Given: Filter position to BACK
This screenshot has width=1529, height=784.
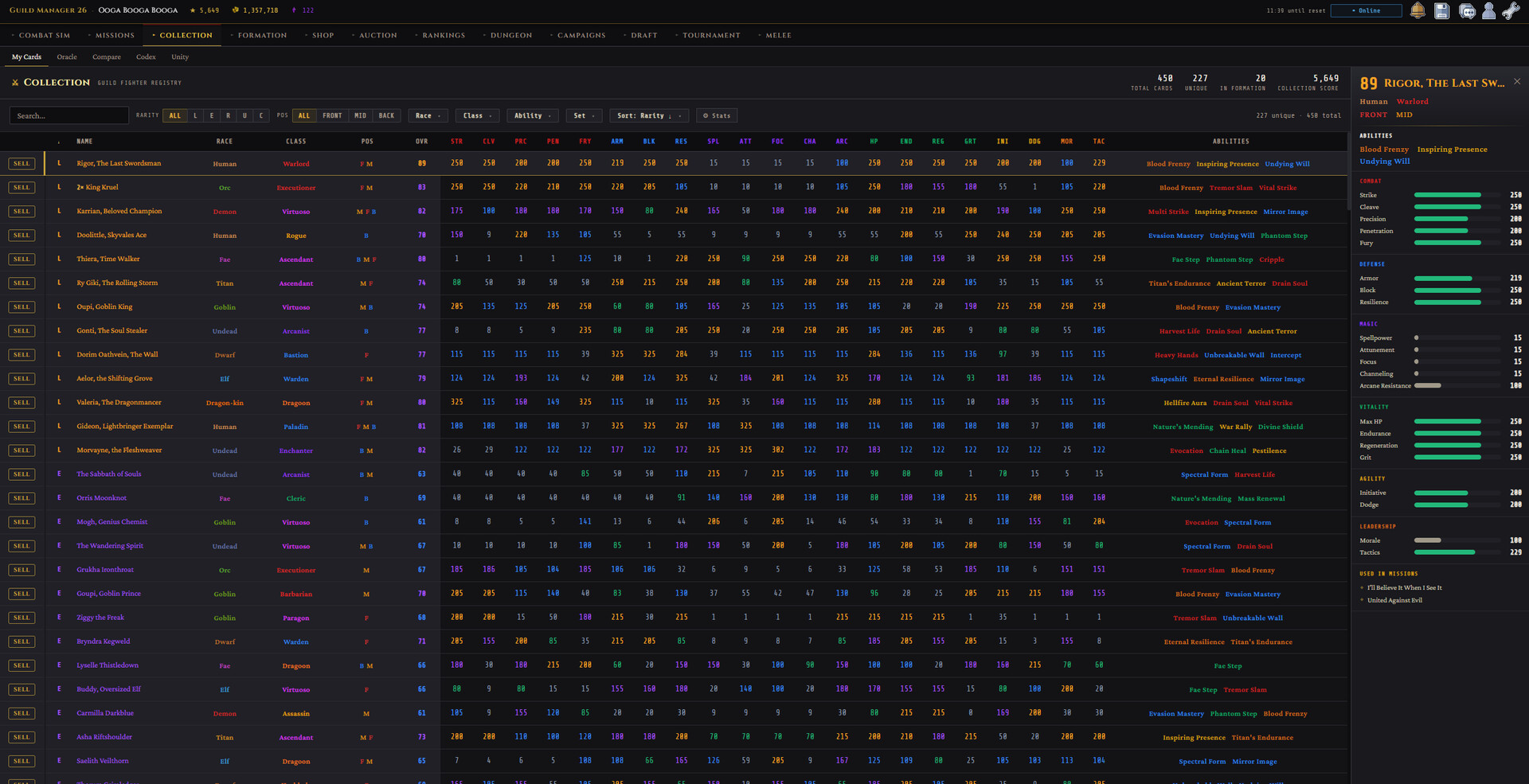Looking at the screenshot, I should [x=386, y=115].
